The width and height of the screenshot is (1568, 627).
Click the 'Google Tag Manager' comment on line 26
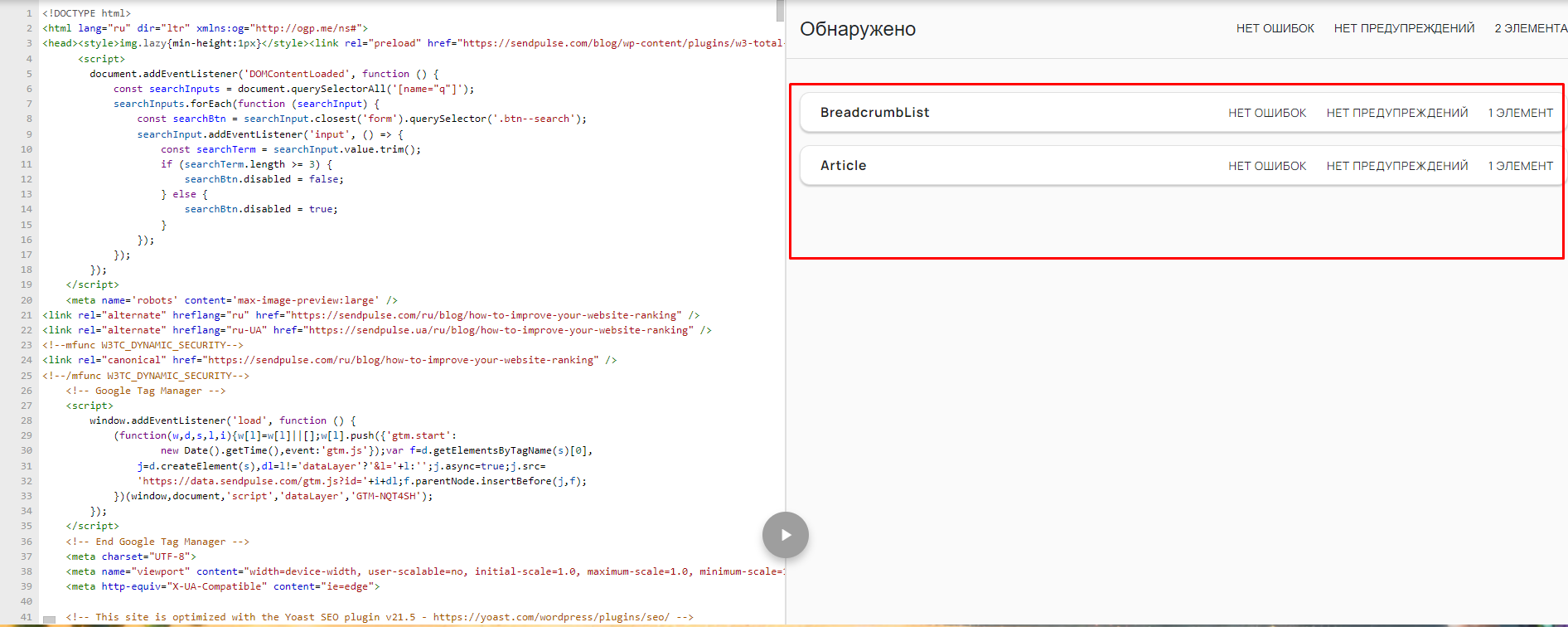pos(146,391)
